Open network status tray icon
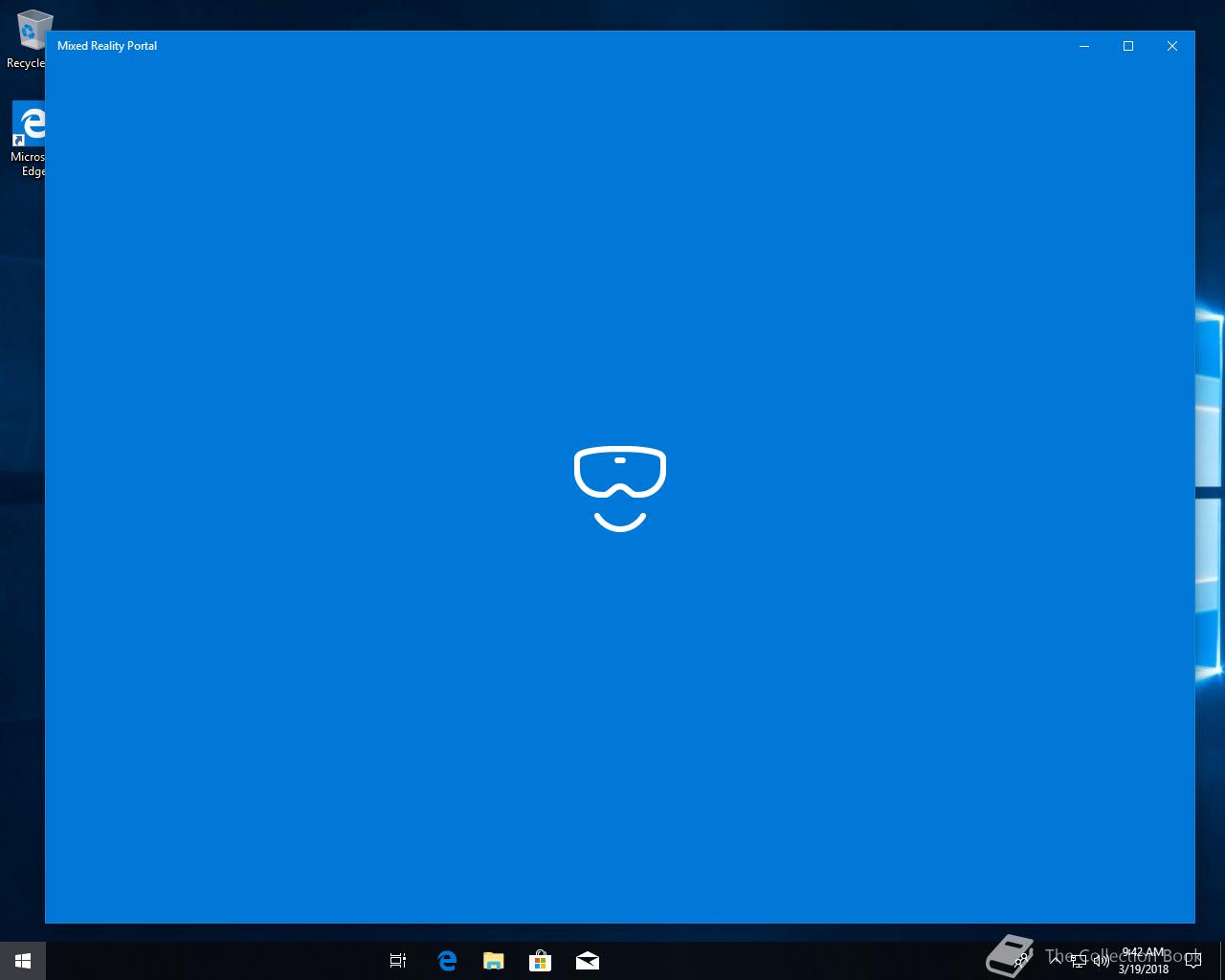 (1079, 960)
